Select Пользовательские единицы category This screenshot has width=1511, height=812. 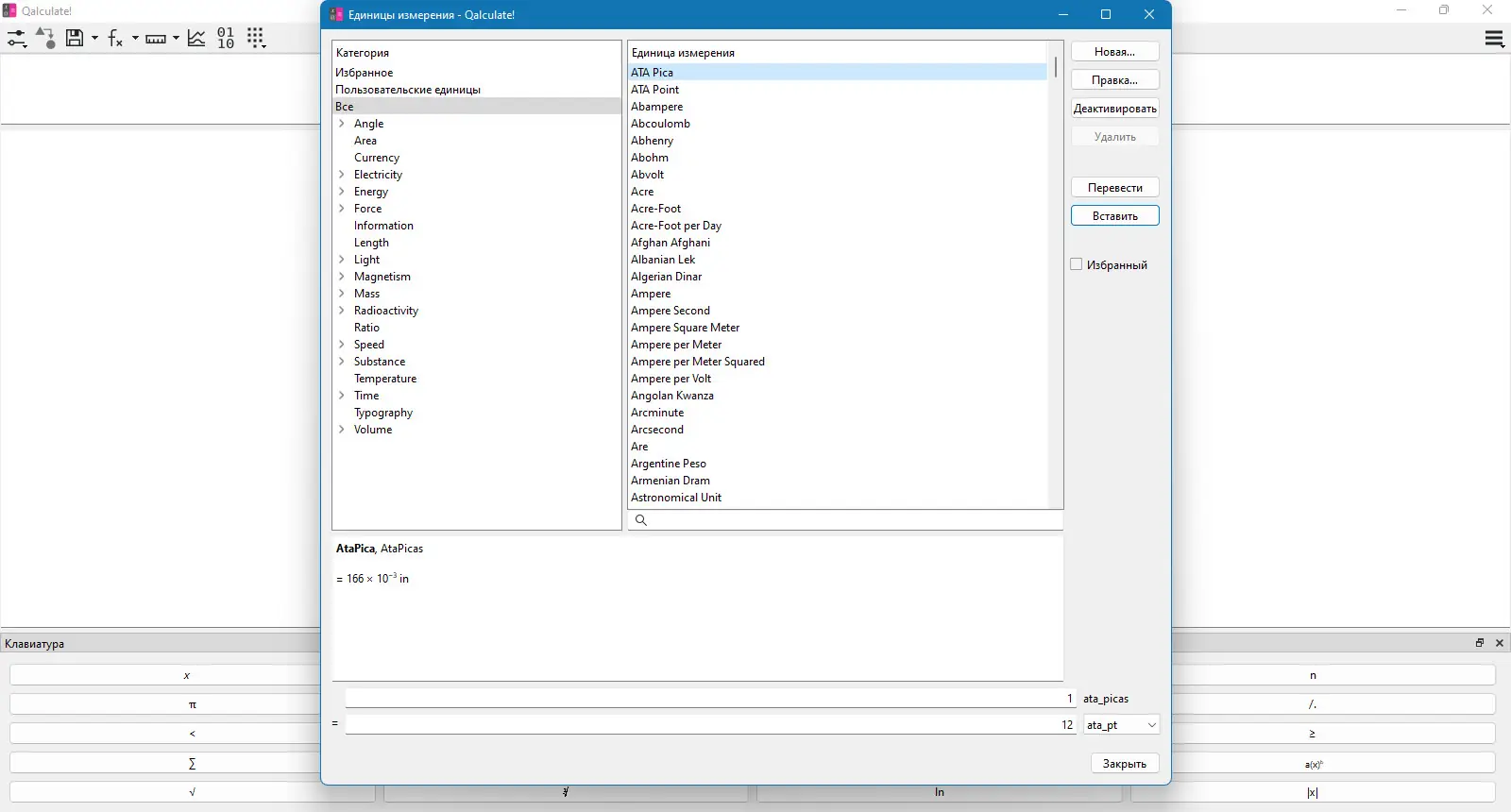tap(476, 90)
